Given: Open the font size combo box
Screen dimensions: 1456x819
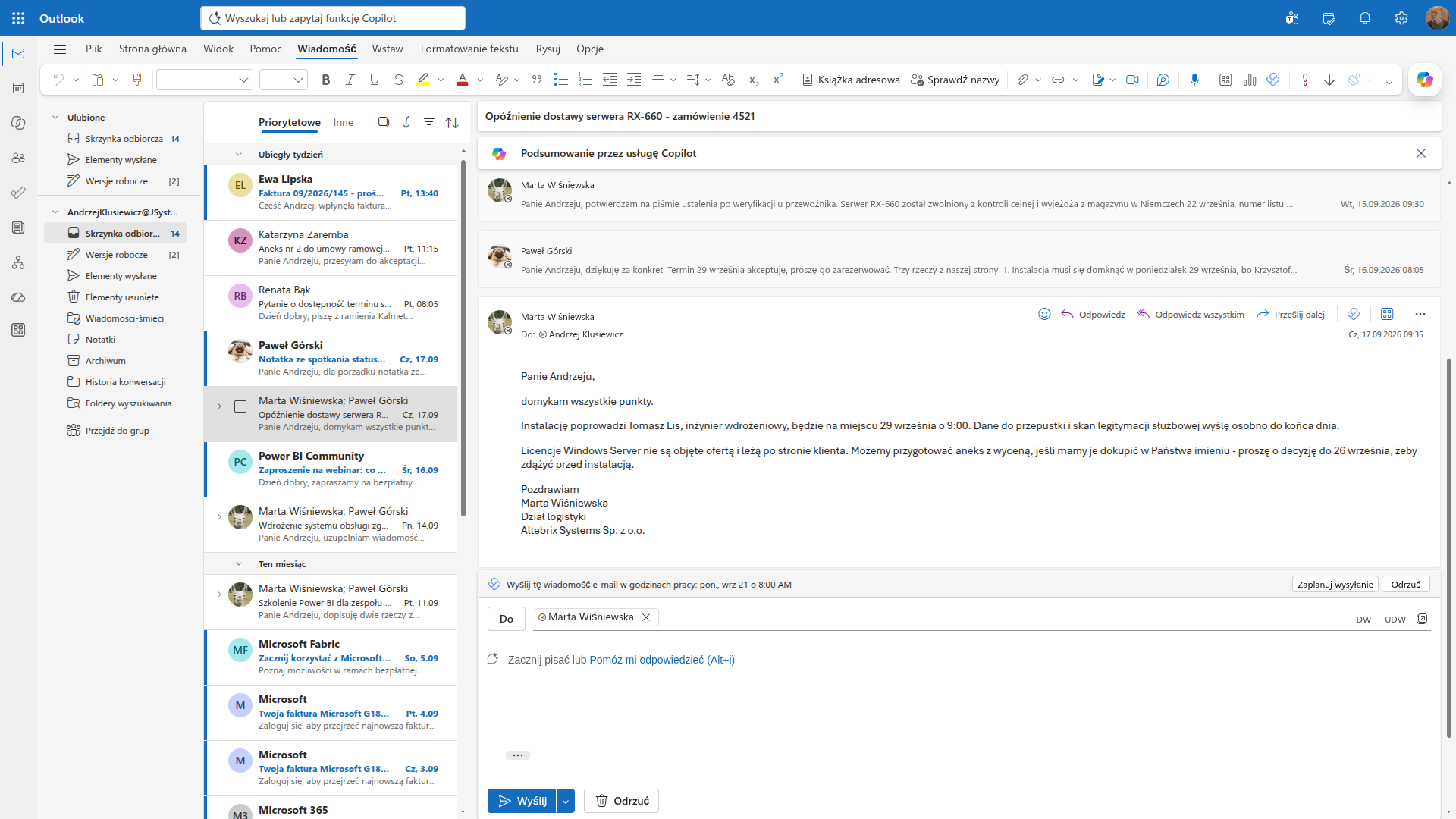Looking at the screenshot, I should tap(284, 80).
